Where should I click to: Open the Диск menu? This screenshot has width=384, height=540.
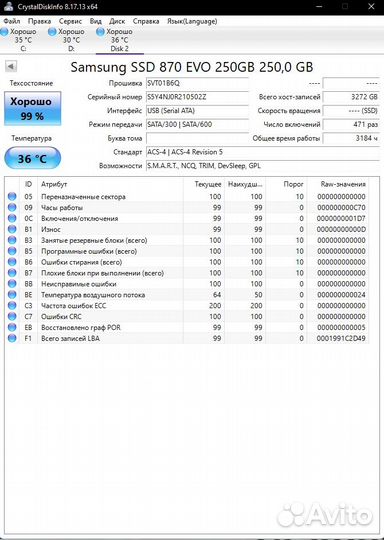coord(117,21)
